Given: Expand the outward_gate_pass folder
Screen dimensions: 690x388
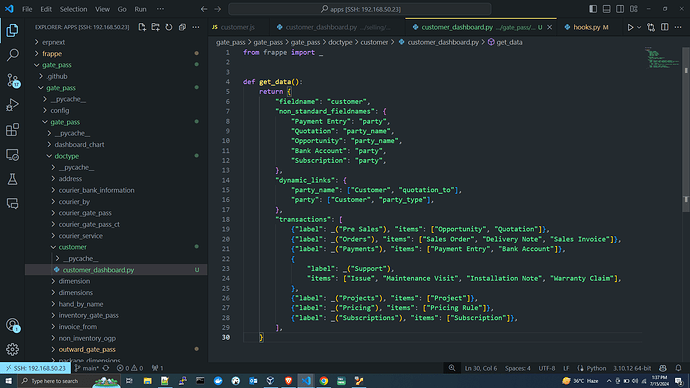Looking at the screenshot, I should 87,349.
